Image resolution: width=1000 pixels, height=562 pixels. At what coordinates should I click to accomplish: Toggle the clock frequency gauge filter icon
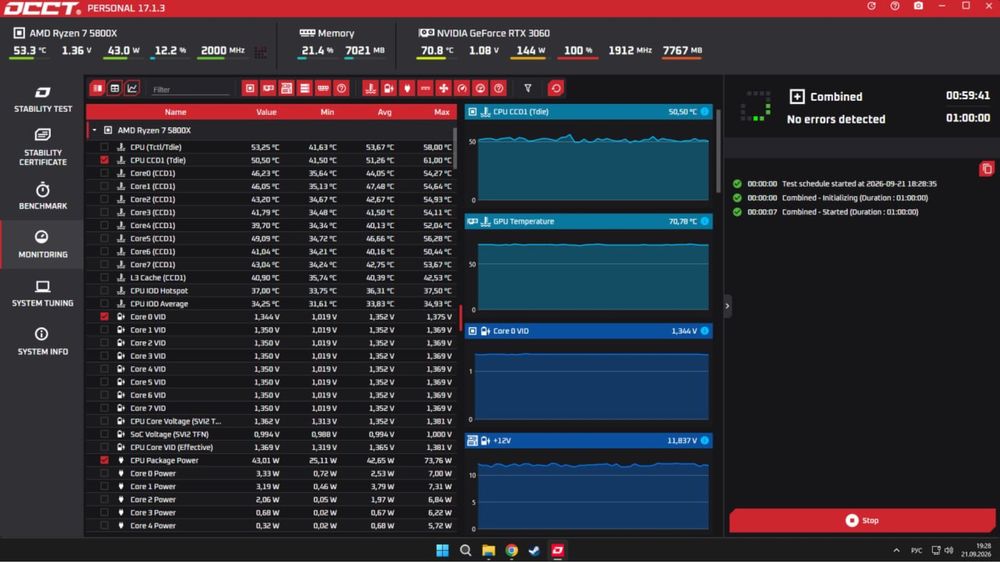click(462, 89)
